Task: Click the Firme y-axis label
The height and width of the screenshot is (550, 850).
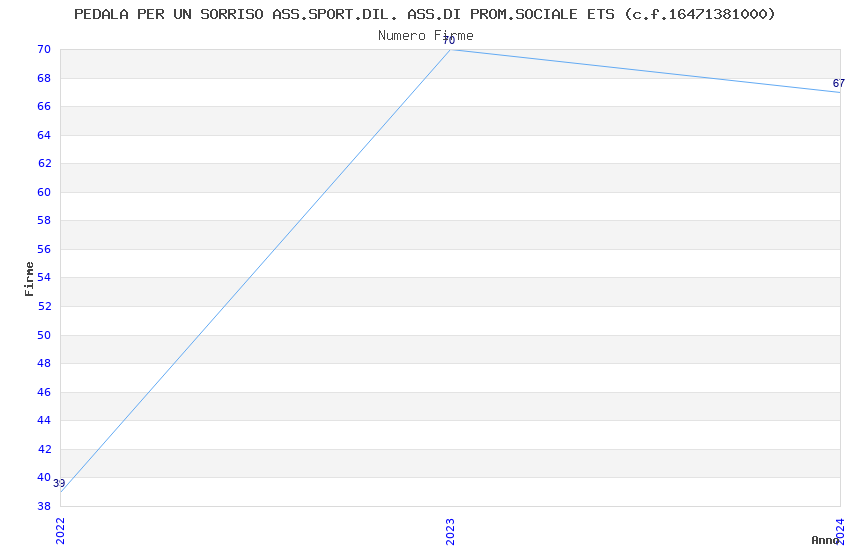Action: (x=29, y=279)
